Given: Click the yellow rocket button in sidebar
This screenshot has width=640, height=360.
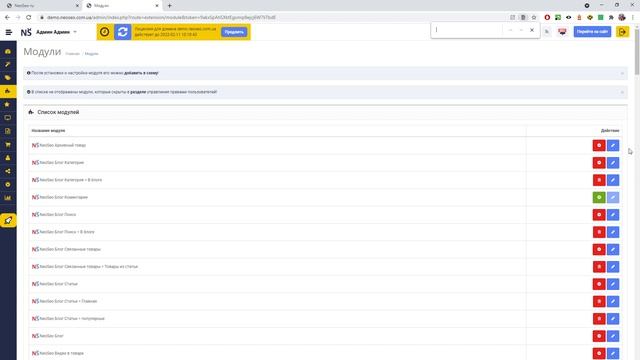Looking at the screenshot, I should point(8,220).
